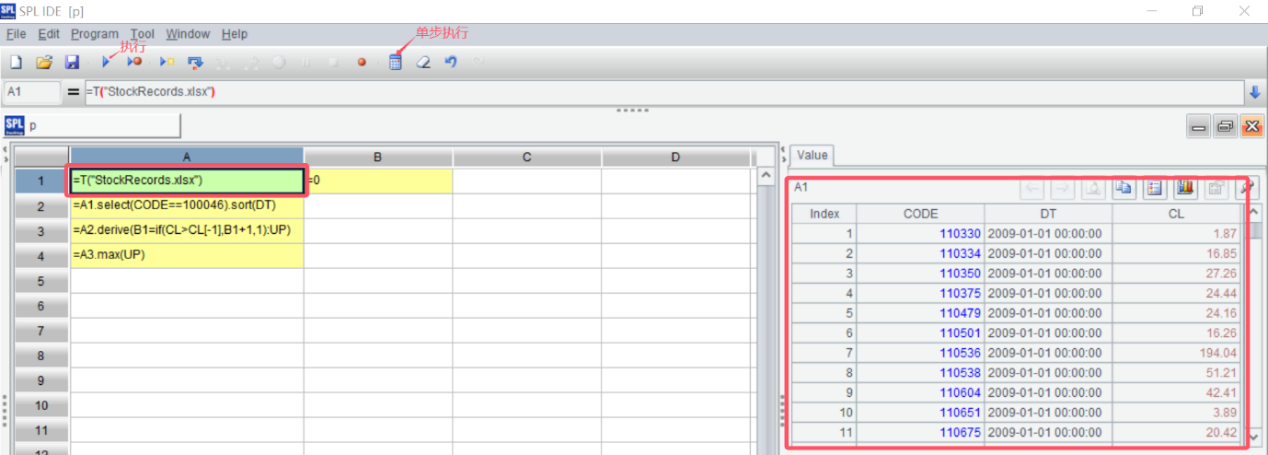Viewport: 1268px width, 455px height.
Task: Click the run-to-cursor icon
Action: pyautogui.click(x=166, y=62)
